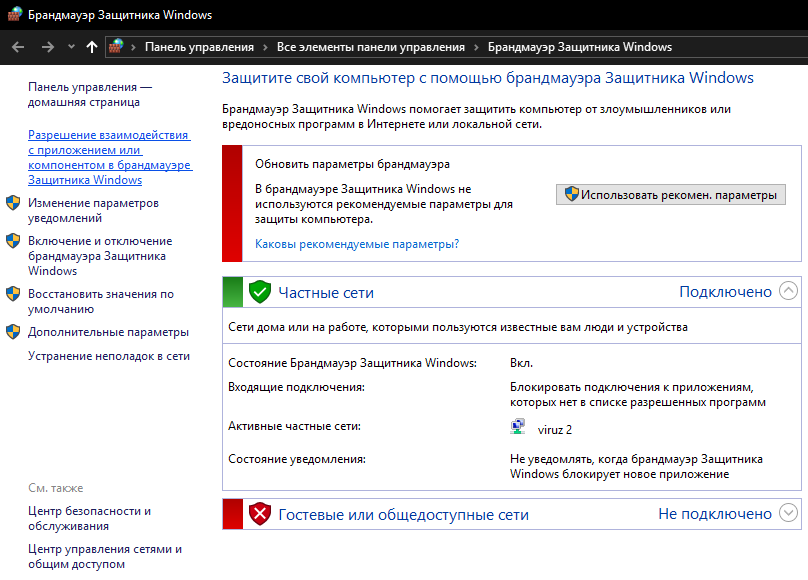
Task: Open Каковы рекомендуемые параметры? help link
Action: tap(357, 244)
